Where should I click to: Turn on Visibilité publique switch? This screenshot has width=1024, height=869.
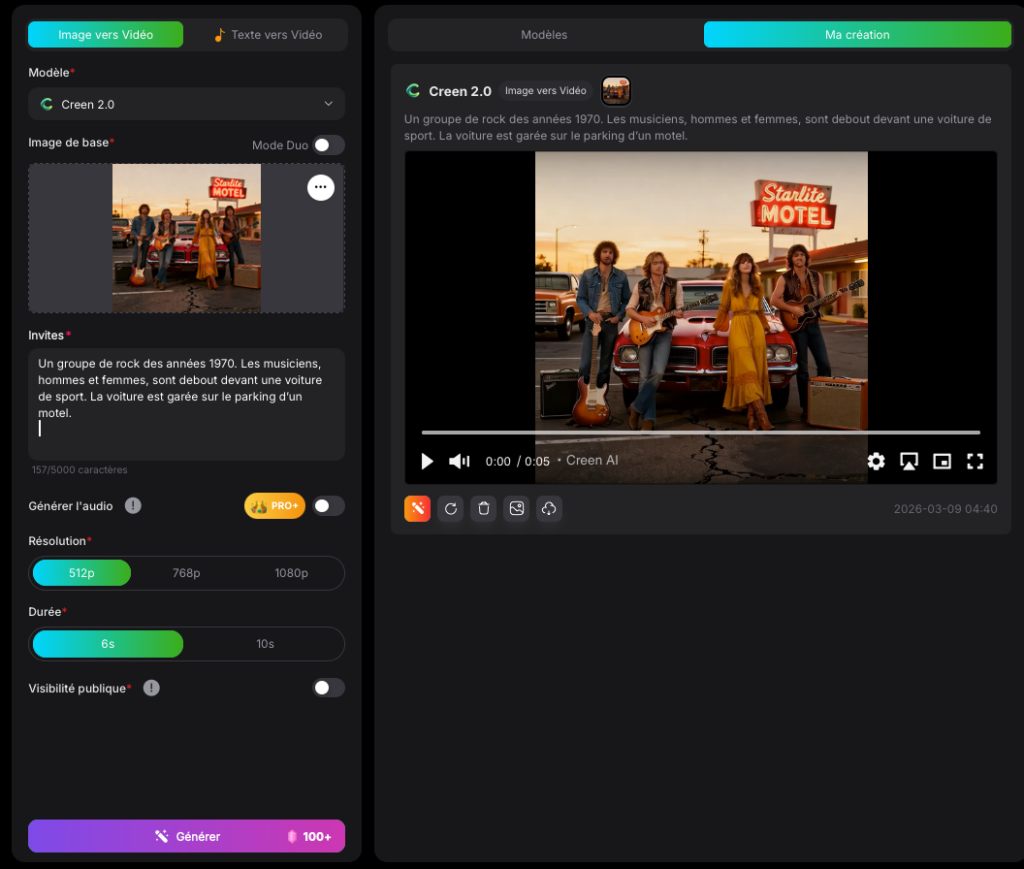click(328, 688)
